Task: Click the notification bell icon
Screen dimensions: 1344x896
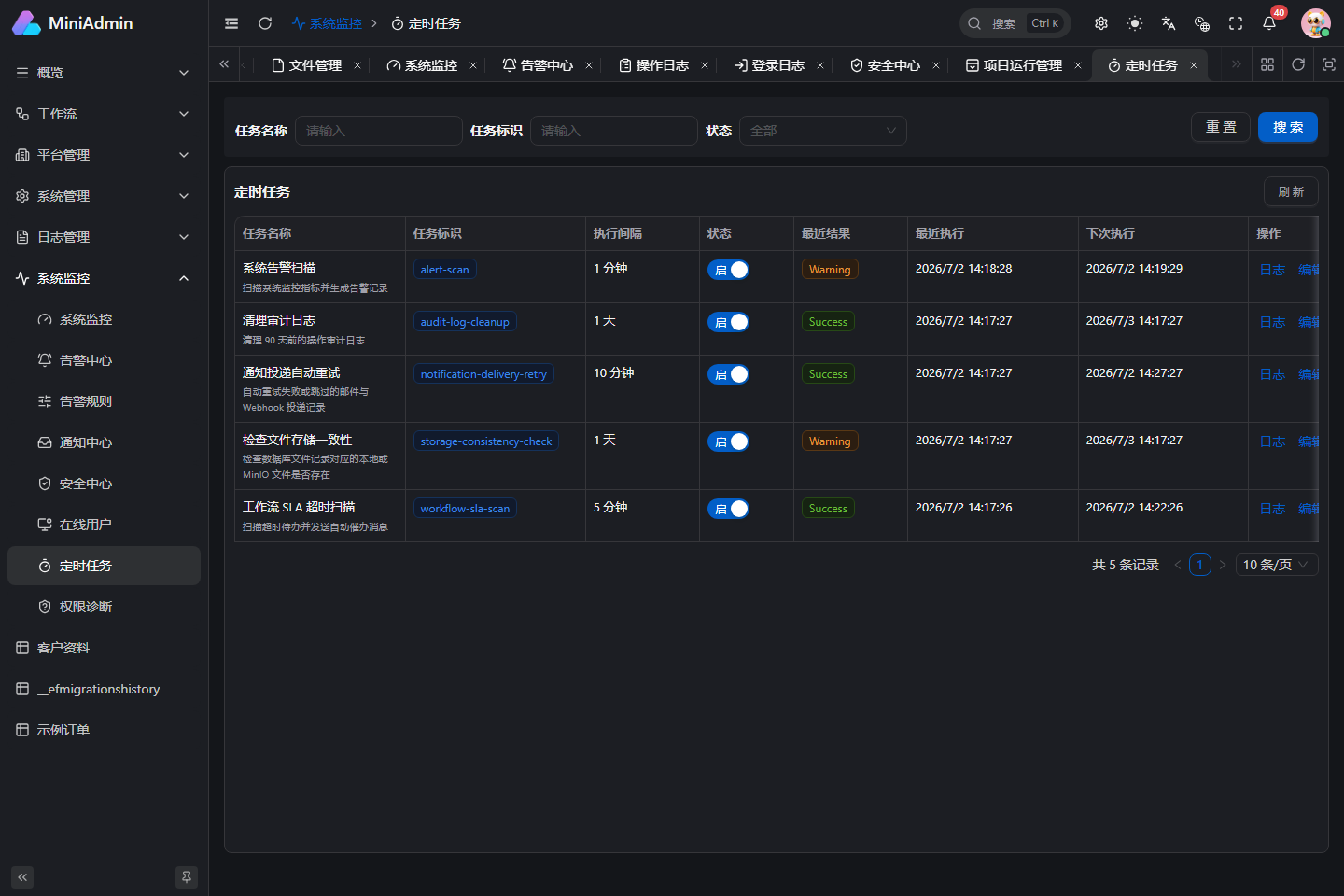Action: click(1269, 23)
